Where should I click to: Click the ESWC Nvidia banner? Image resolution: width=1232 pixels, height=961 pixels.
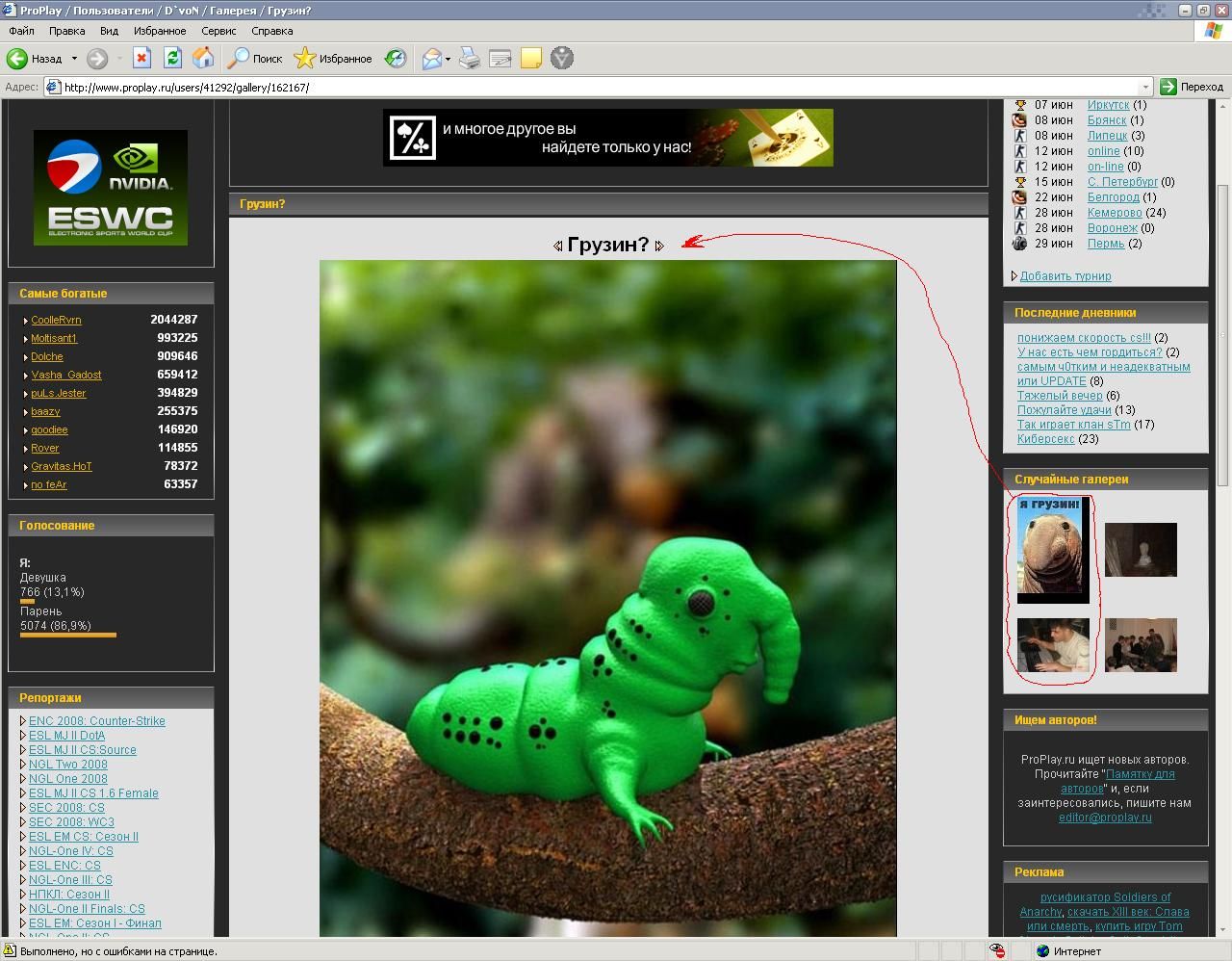pyautogui.click(x=111, y=188)
